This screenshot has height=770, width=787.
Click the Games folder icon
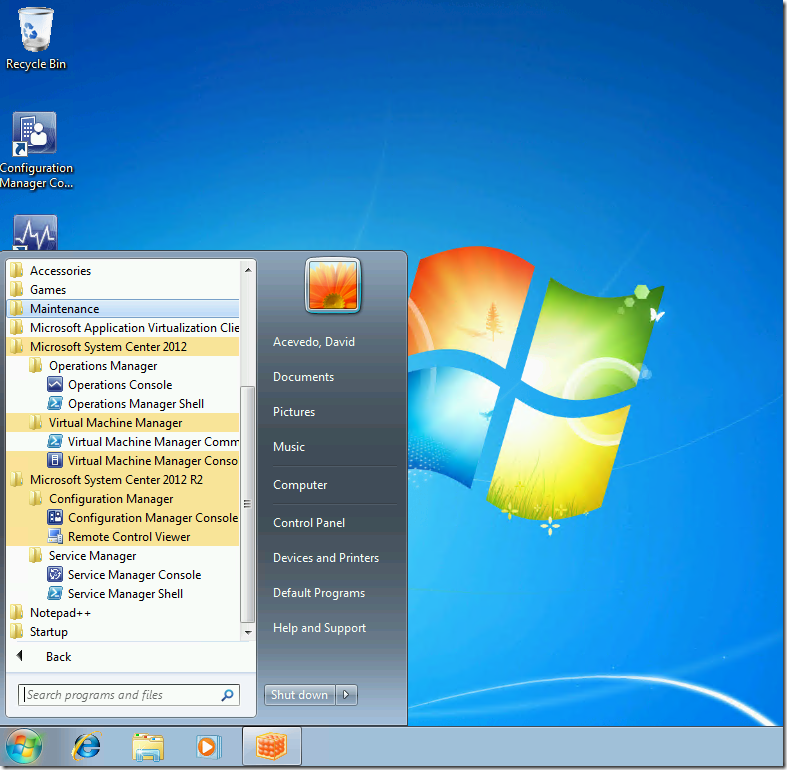pos(17,290)
